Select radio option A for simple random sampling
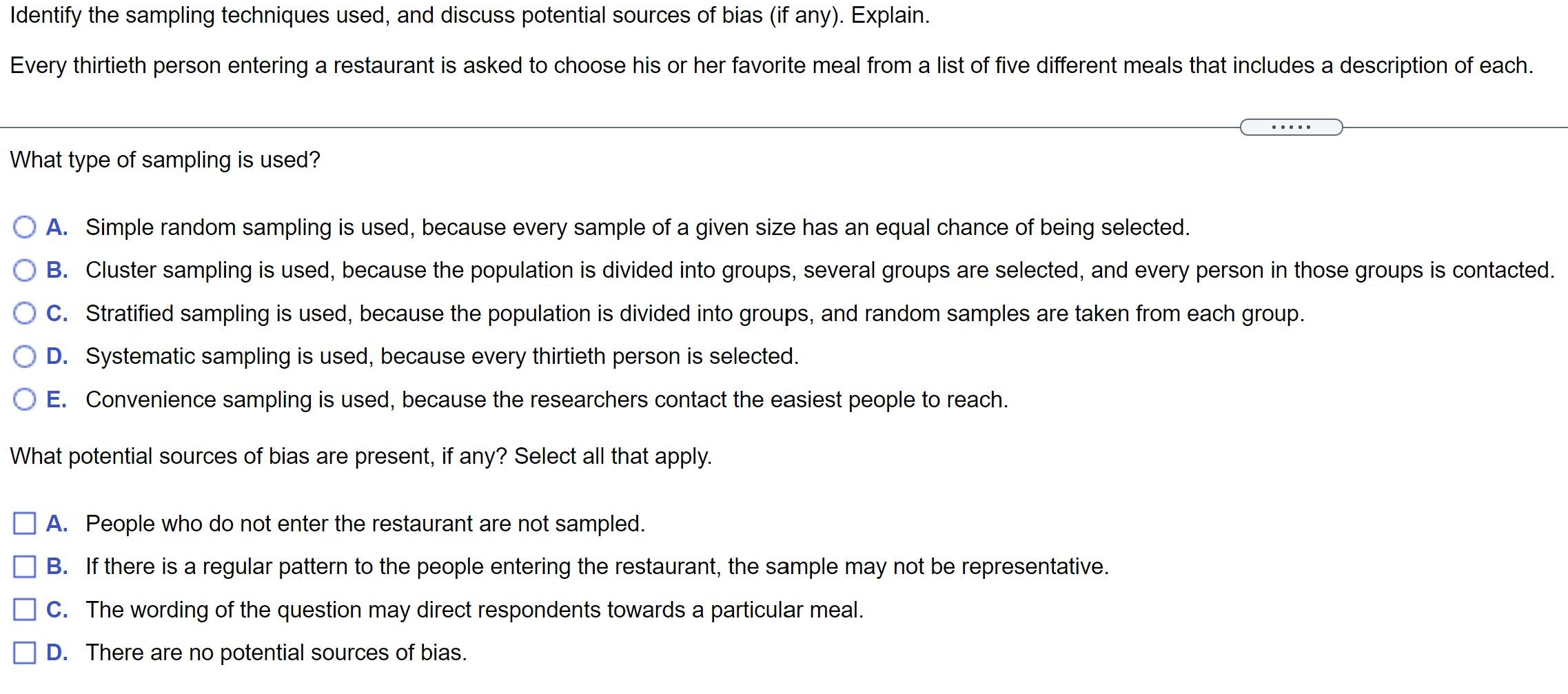Viewport: 1568px width, 694px height. (26, 227)
